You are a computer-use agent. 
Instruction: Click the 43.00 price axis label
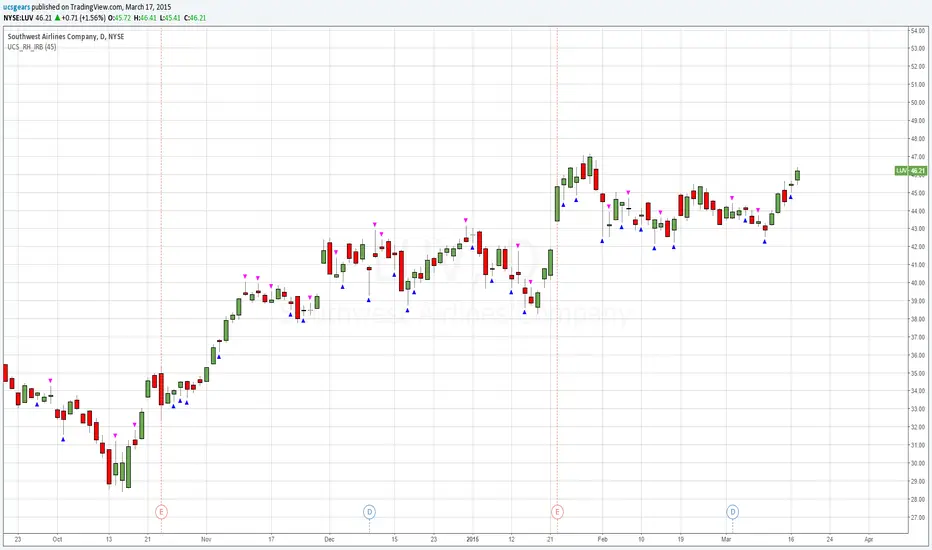(918, 229)
